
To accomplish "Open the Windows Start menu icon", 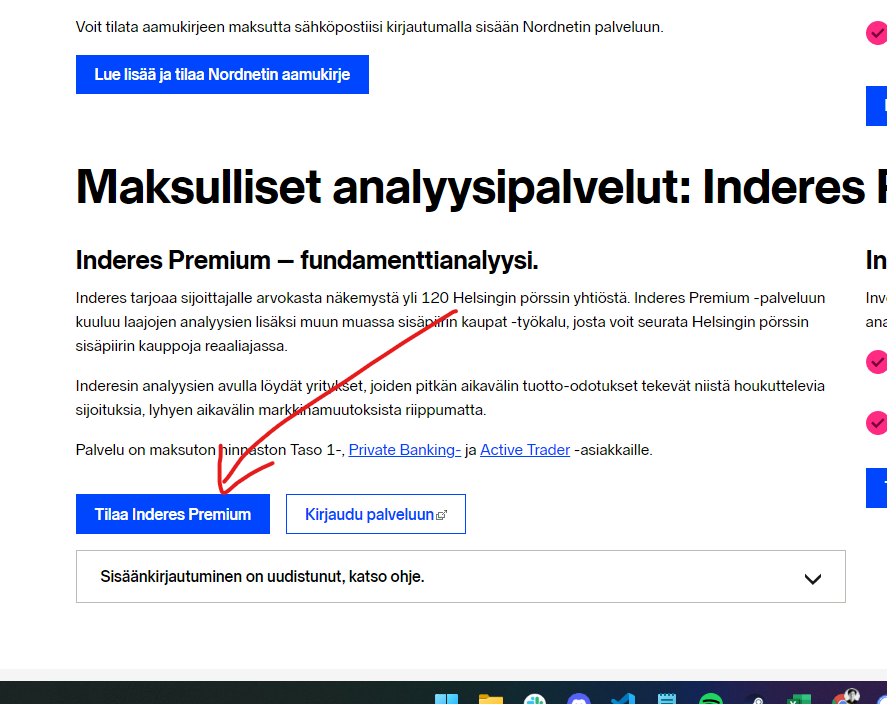I will [x=446, y=699].
